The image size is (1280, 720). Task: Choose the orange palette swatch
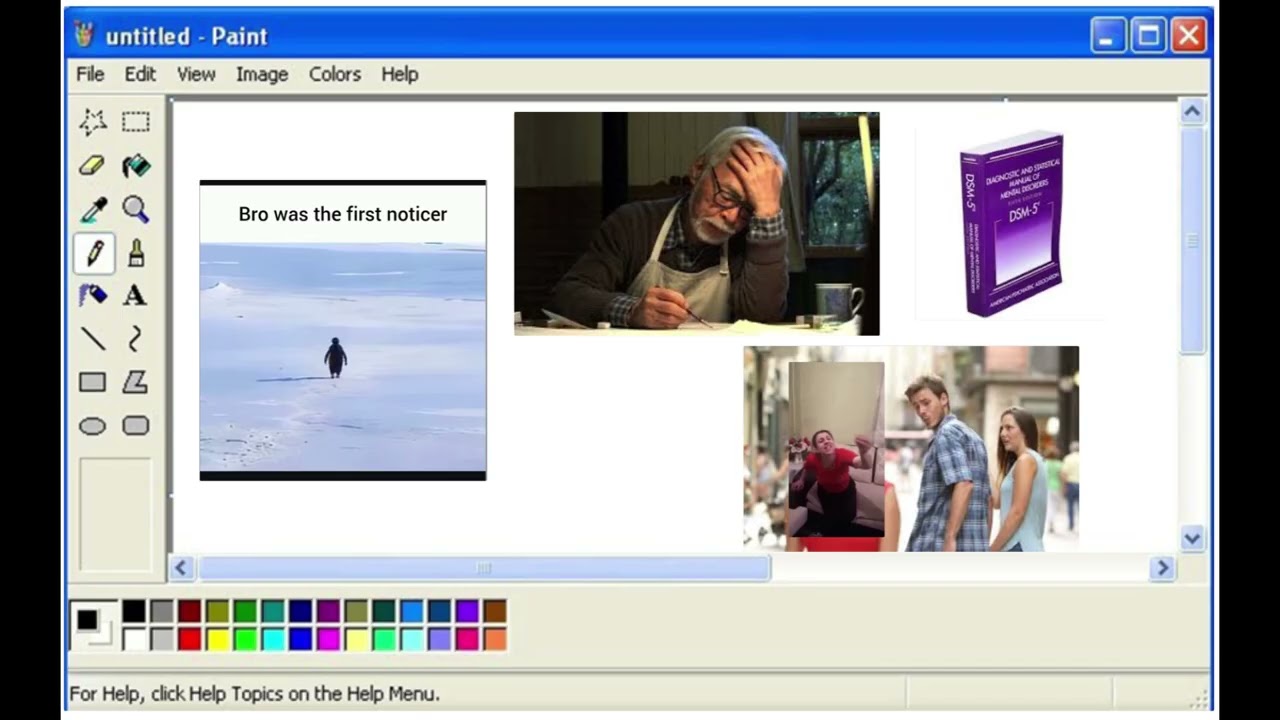tap(495, 638)
